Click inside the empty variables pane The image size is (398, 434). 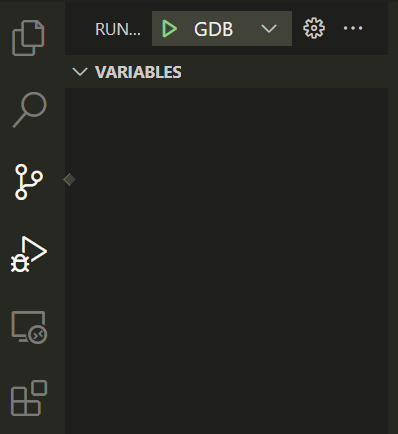[x=226, y=261]
